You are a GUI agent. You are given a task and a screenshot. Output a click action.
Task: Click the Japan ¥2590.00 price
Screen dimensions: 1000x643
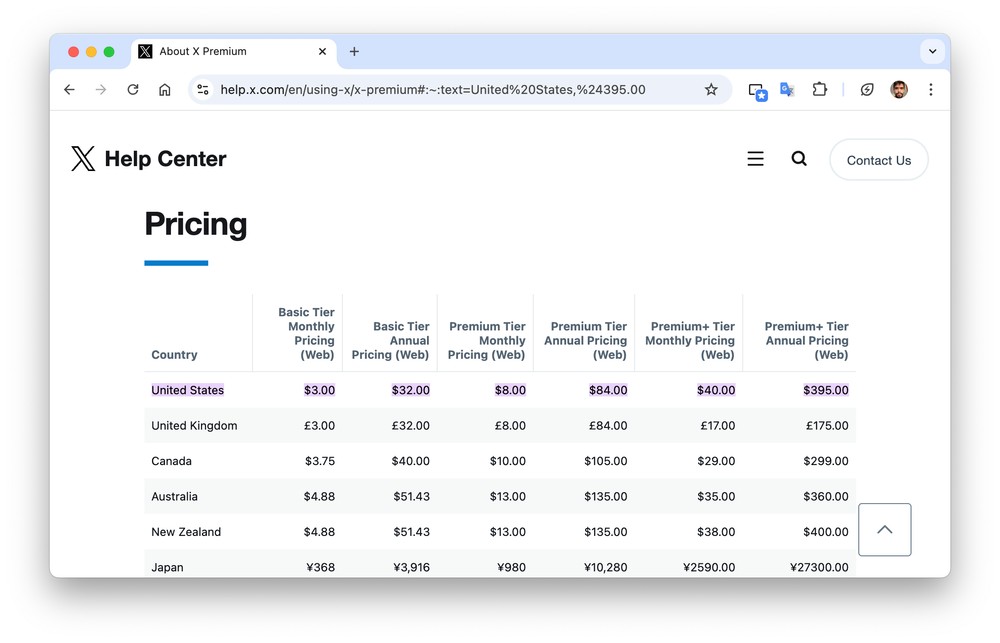[709, 567]
